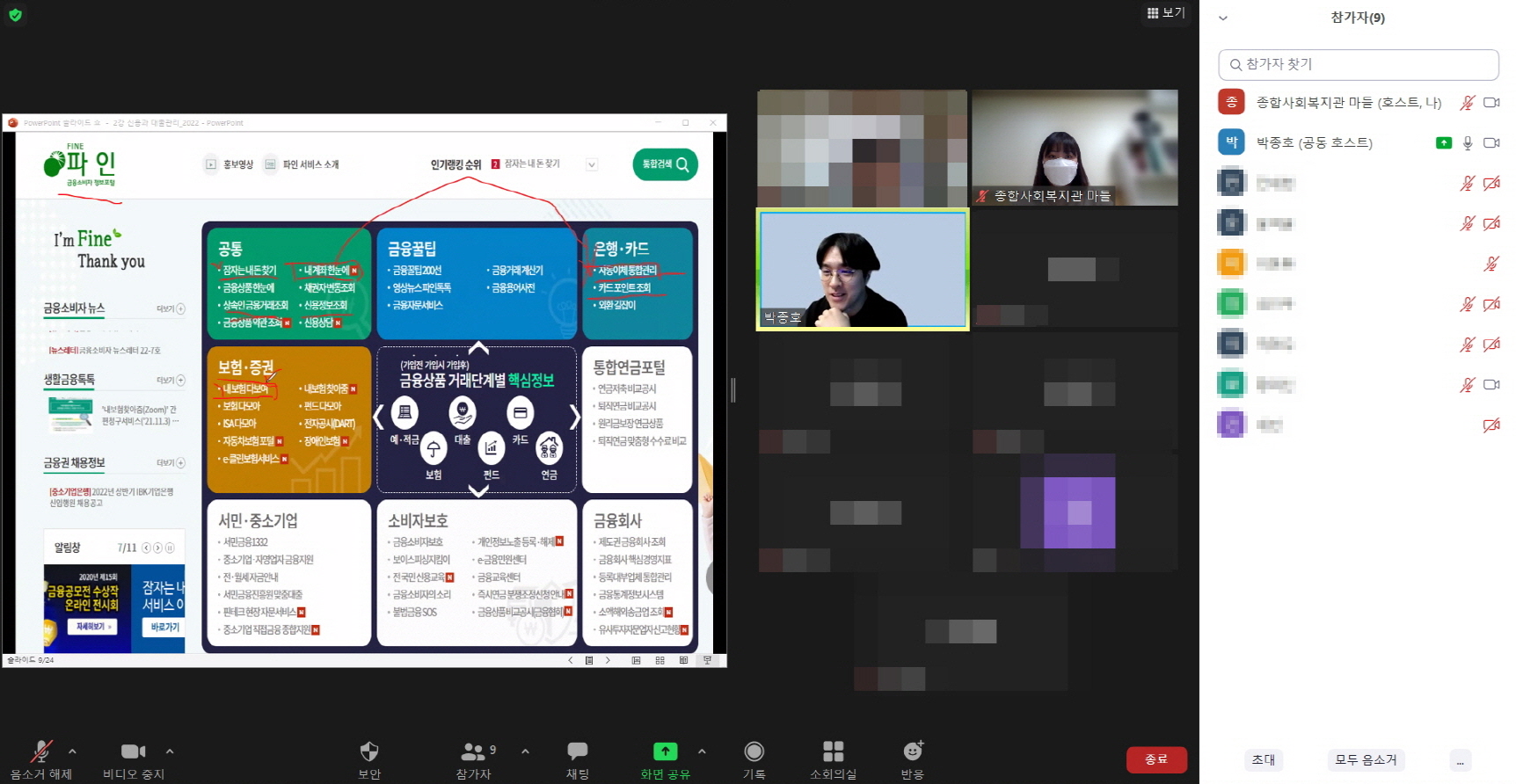Expand audio options arrow next to microphone
Screen dimensions: 1516x784
point(72,751)
